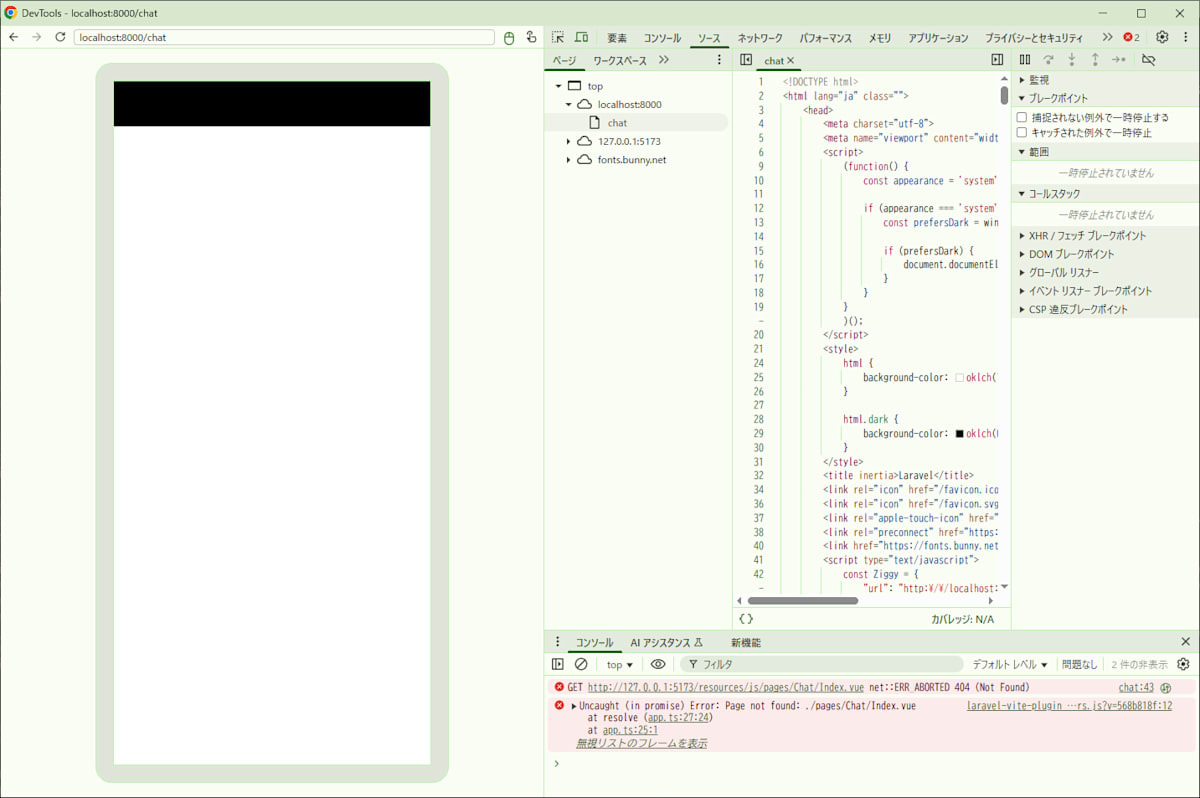The image size is (1200, 798).
Task: Click the app.ts:27:24 source link
Action: click(678, 718)
